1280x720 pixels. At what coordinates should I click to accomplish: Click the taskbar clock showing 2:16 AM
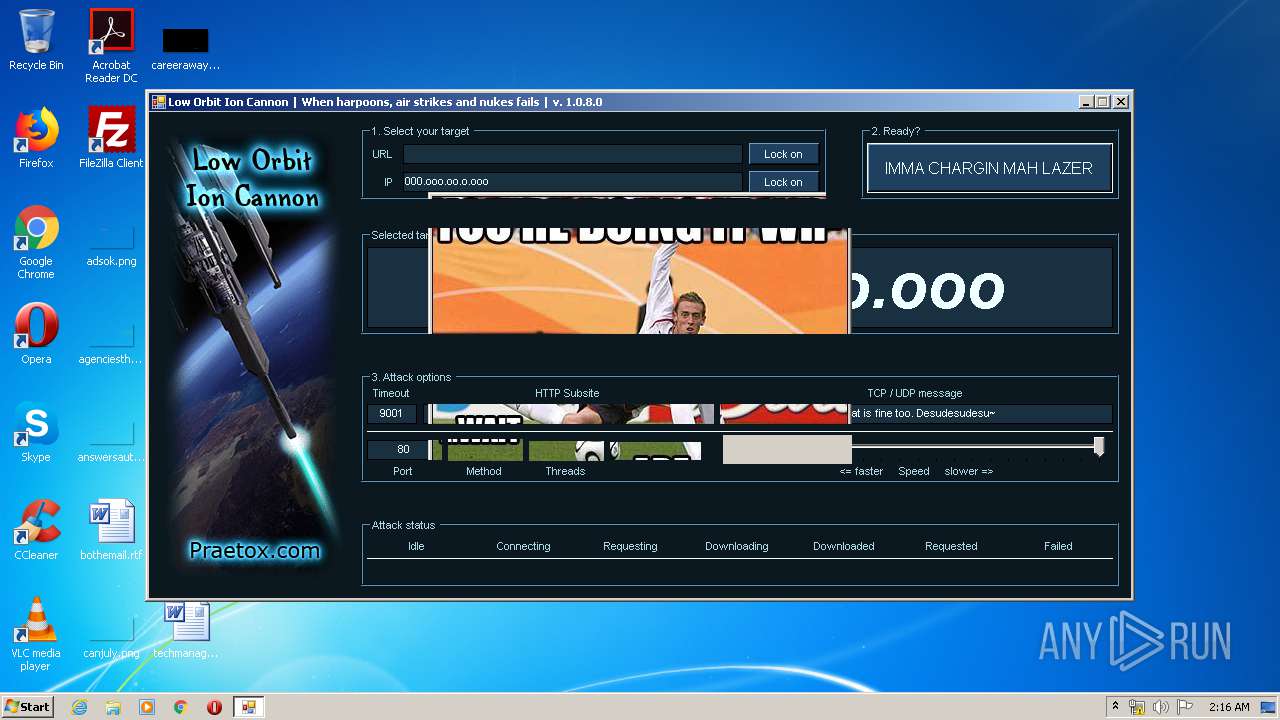click(x=1229, y=707)
